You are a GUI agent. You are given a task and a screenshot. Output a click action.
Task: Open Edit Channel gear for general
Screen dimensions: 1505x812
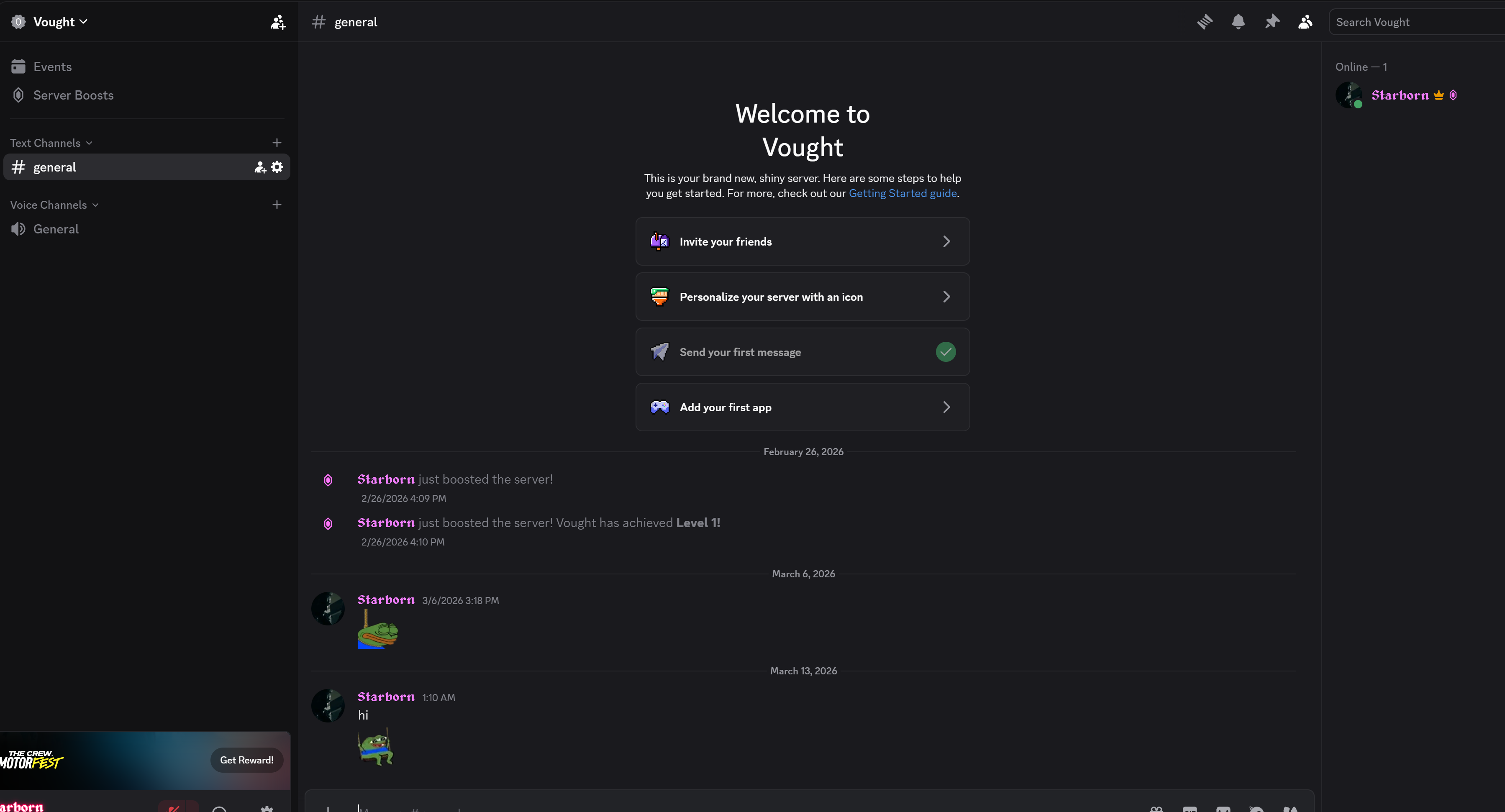click(x=277, y=167)
